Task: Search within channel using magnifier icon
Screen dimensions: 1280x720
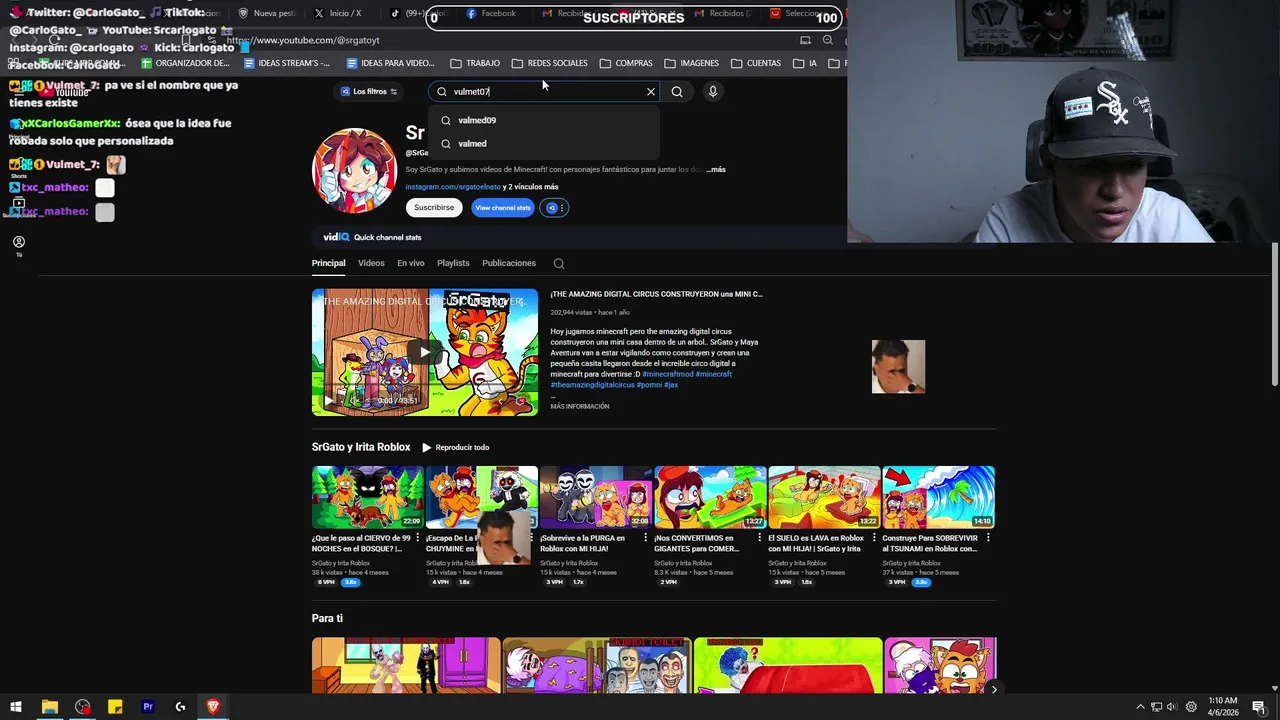Action: click(559, 264)
